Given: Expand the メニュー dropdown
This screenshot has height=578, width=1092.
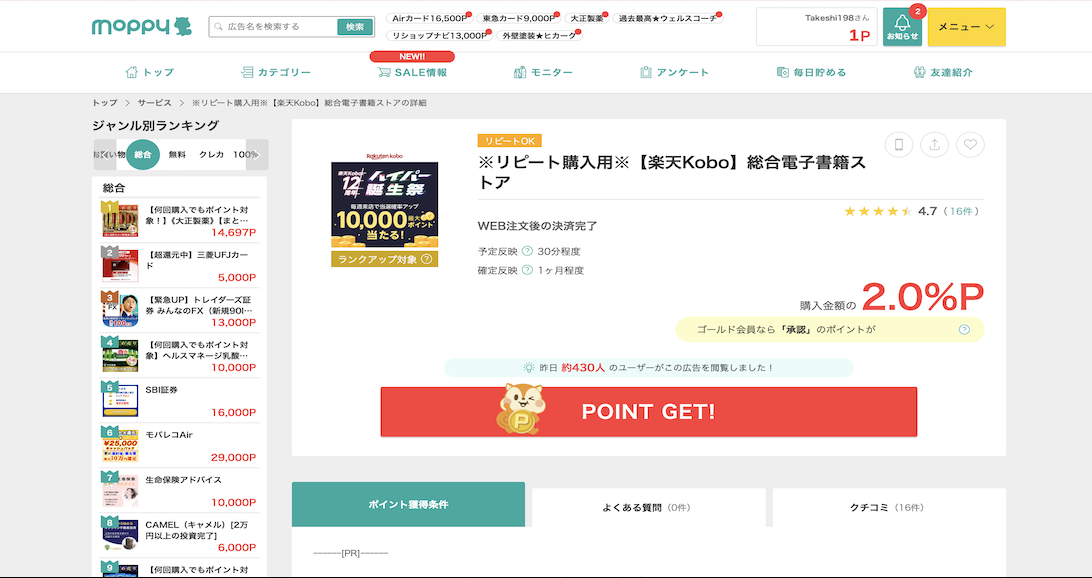Looking at the screenshot, I should (x=966, y=27).
